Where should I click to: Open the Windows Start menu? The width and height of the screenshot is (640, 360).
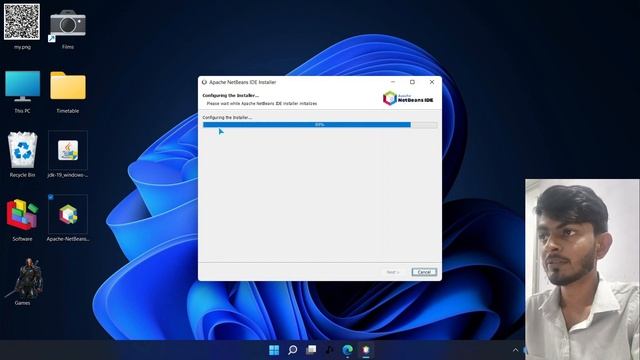click(x=274, y=350)
